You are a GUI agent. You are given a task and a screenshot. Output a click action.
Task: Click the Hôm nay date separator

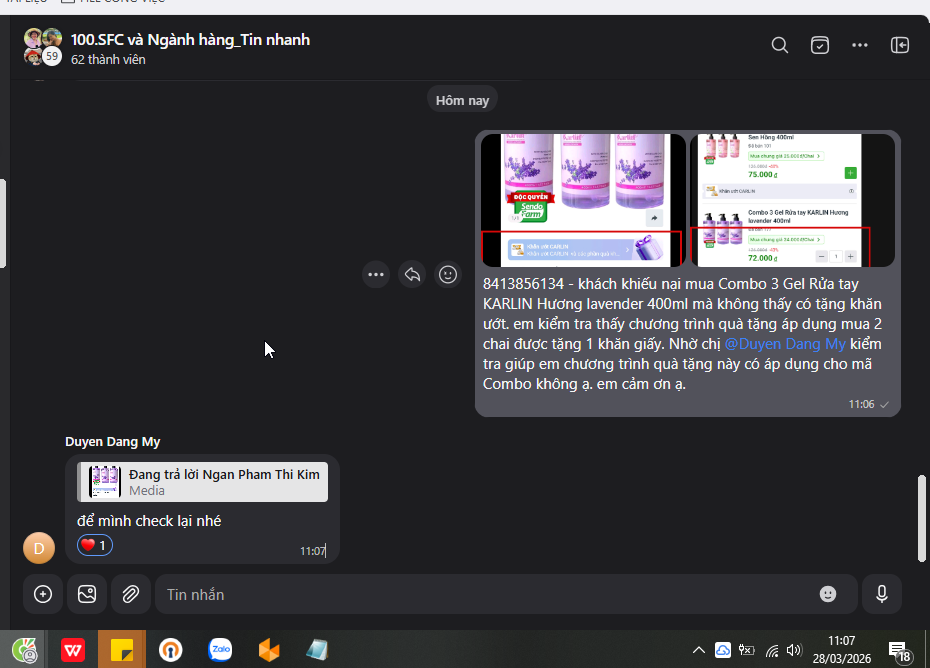(x=462, y=100)
